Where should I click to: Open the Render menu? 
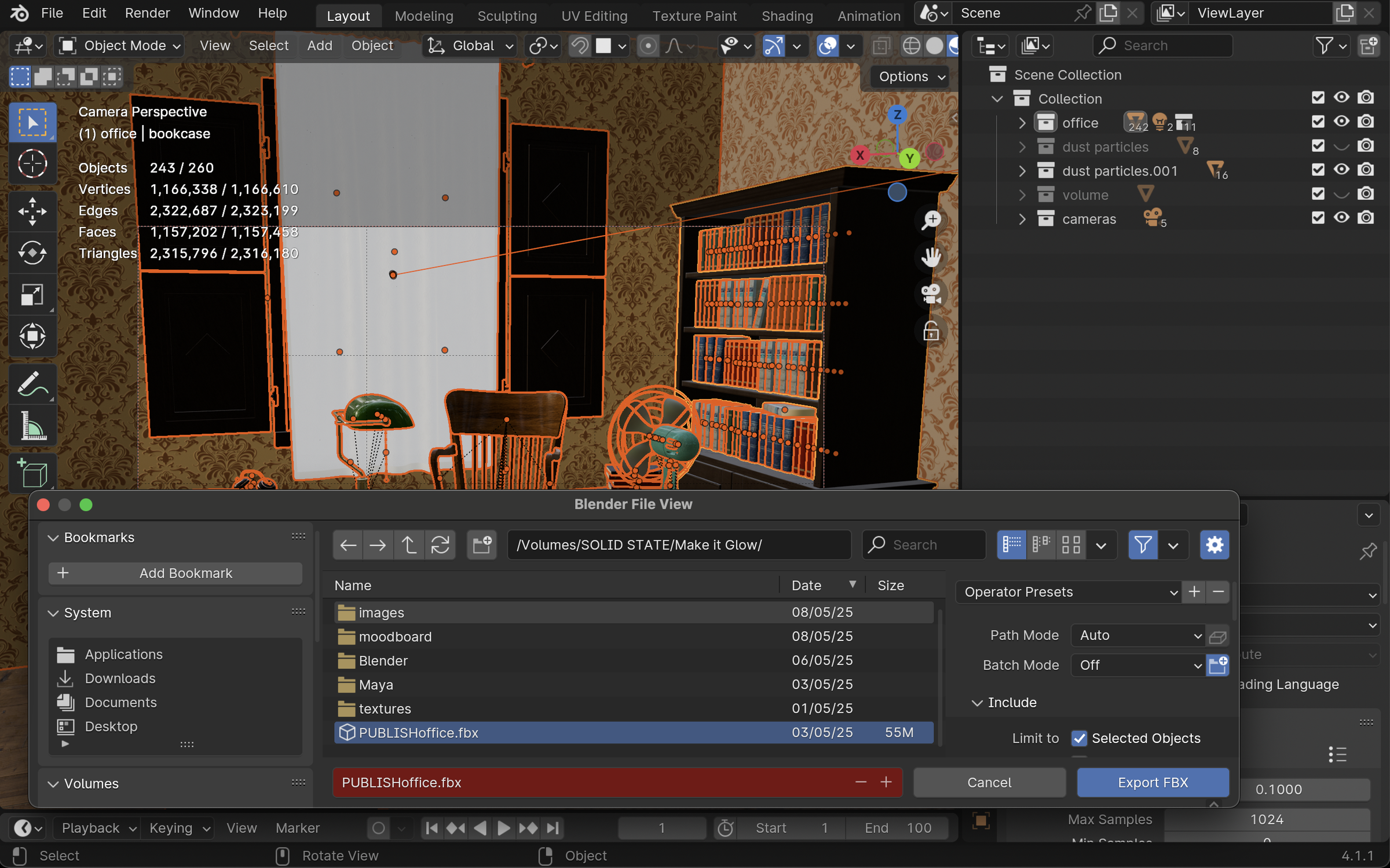[147, 13]
